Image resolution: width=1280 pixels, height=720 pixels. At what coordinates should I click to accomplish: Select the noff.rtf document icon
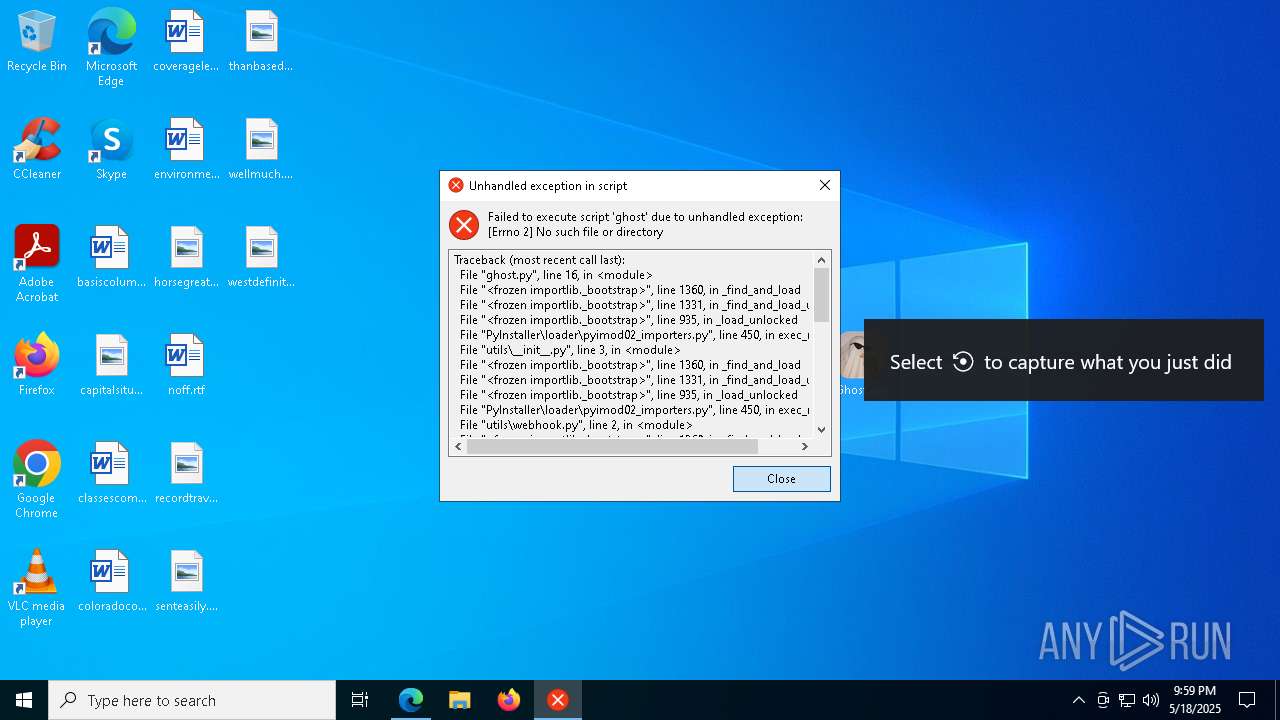click(185, 366)
